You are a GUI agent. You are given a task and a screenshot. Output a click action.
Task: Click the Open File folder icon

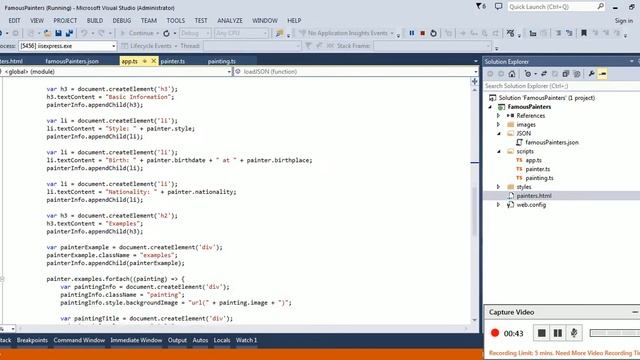tap(47, 33)
